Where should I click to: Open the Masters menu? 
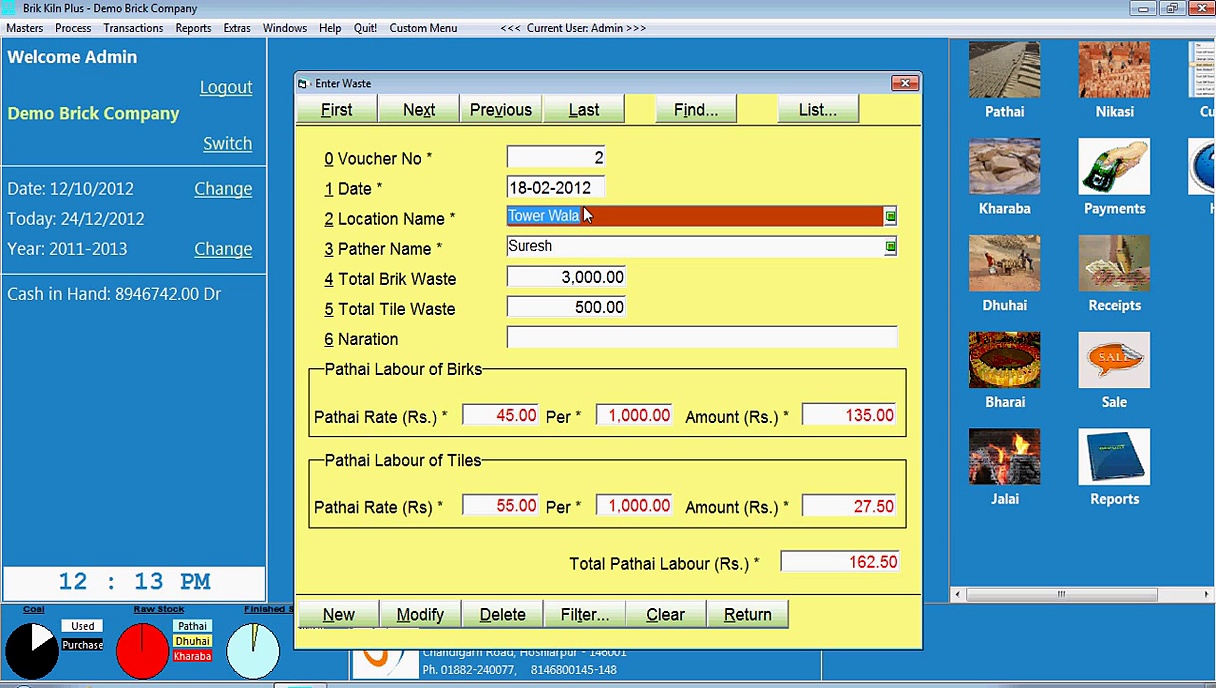pos(25,28)
